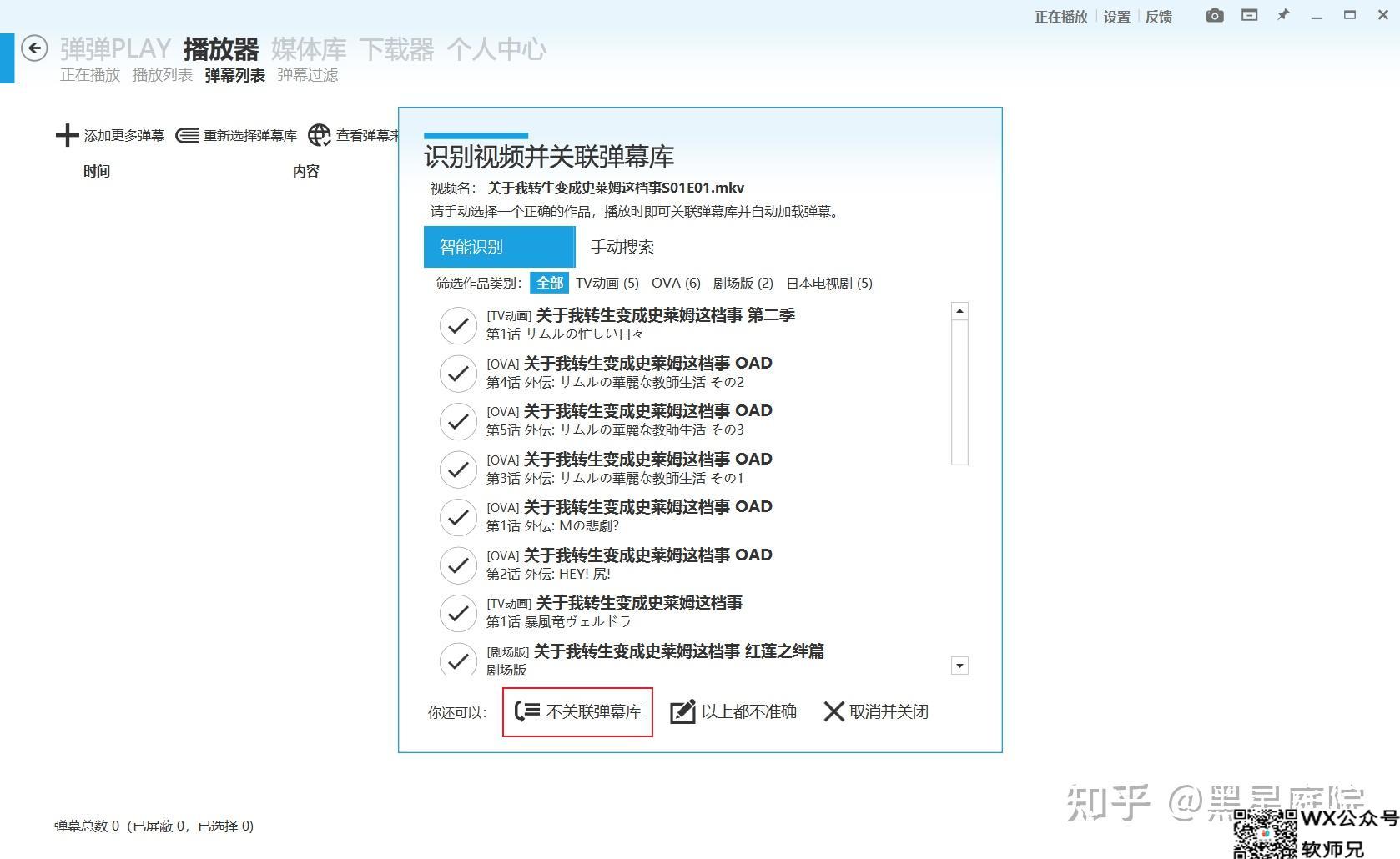Click the 不关联弹幕库 button
This screenshot has width=1400, height=859.
pyautogui.click(x=577, y=711)
